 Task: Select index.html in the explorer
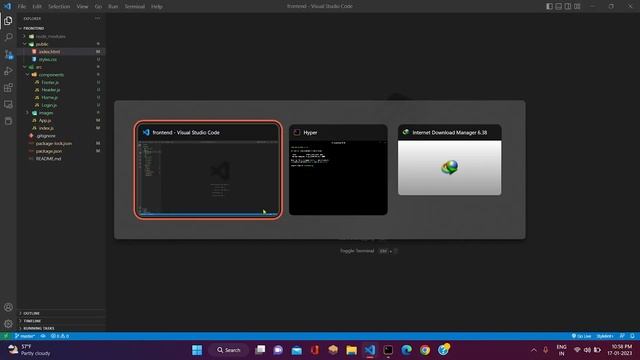pos(49,52)
